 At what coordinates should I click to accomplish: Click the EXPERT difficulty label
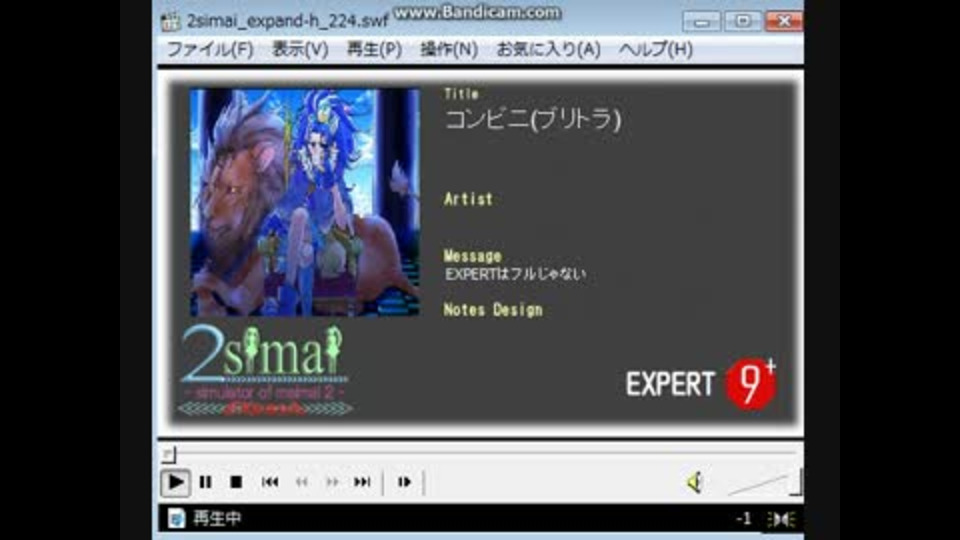tap(670, 384)
